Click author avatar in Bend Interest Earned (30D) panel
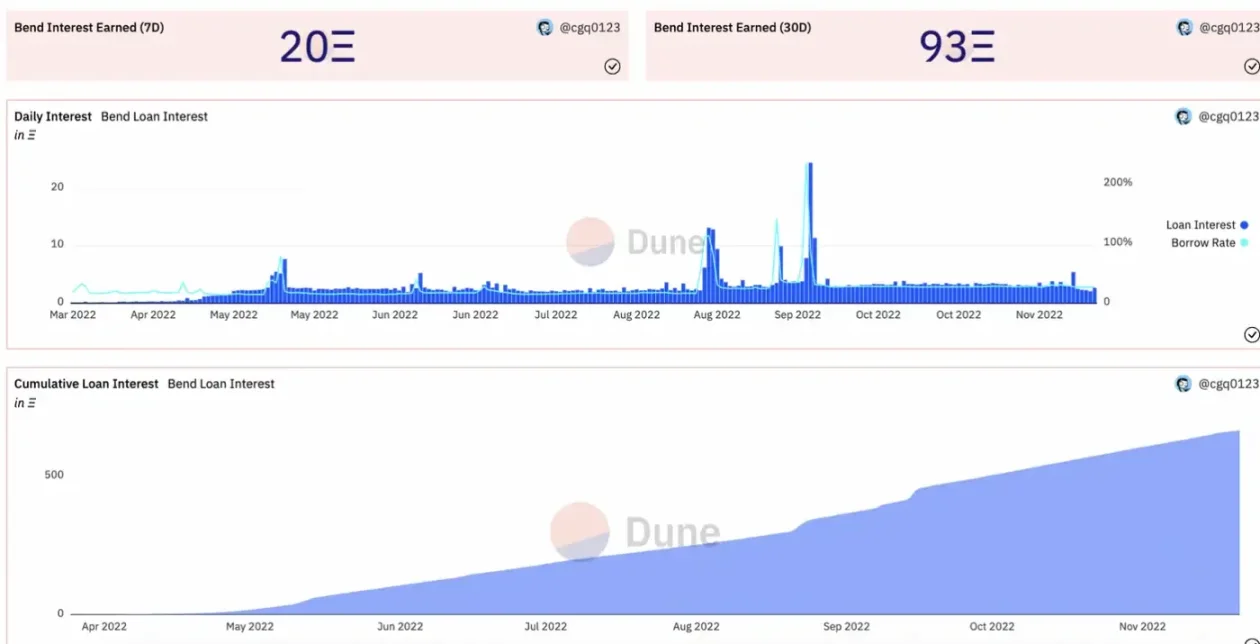1260x644 pixels. (1184, 28)
